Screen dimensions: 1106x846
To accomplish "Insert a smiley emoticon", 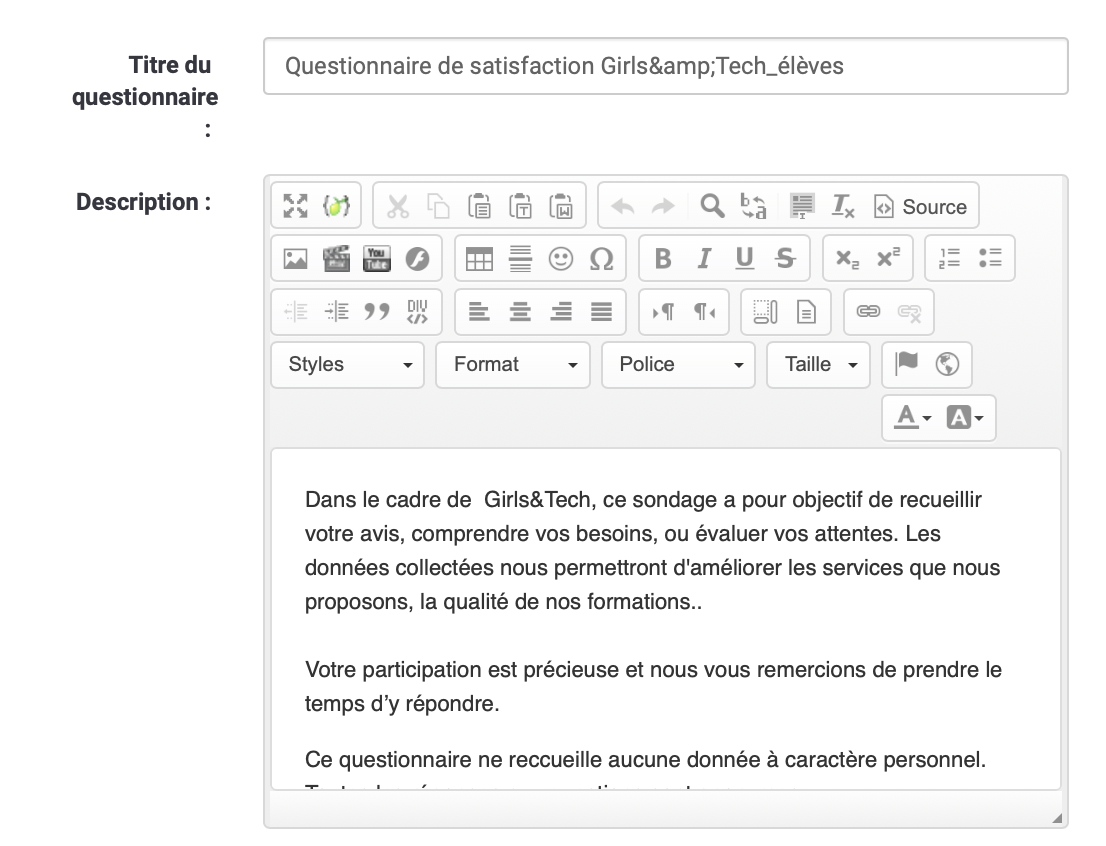I will [x=561, y=259].
